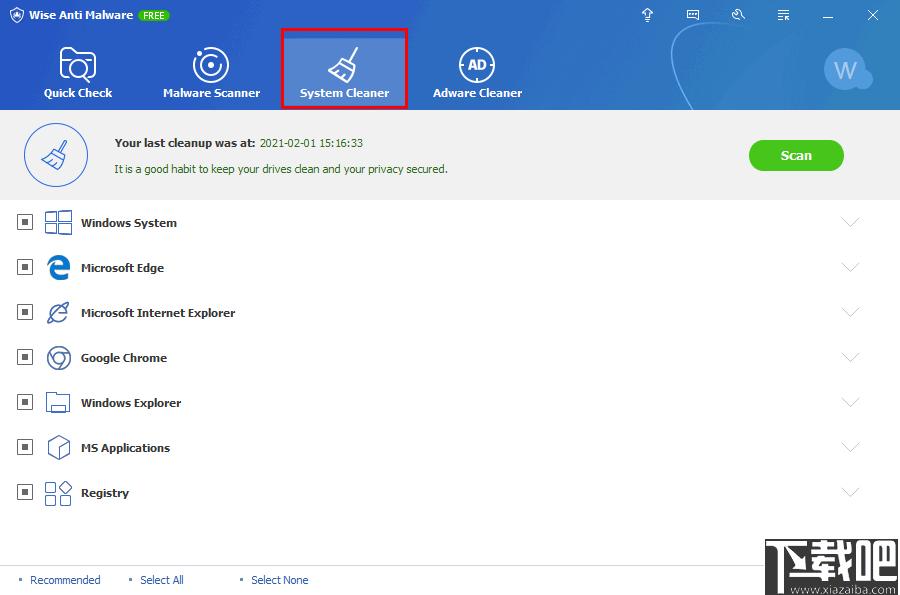Click the Select None link

click(280, 580)
